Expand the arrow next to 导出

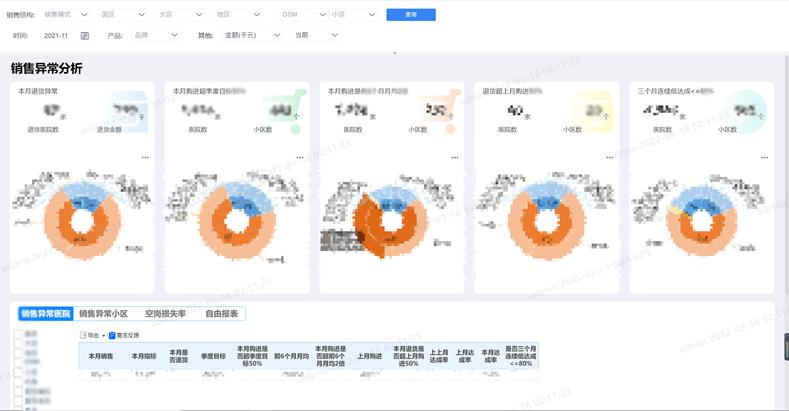[x=104, y=336]
